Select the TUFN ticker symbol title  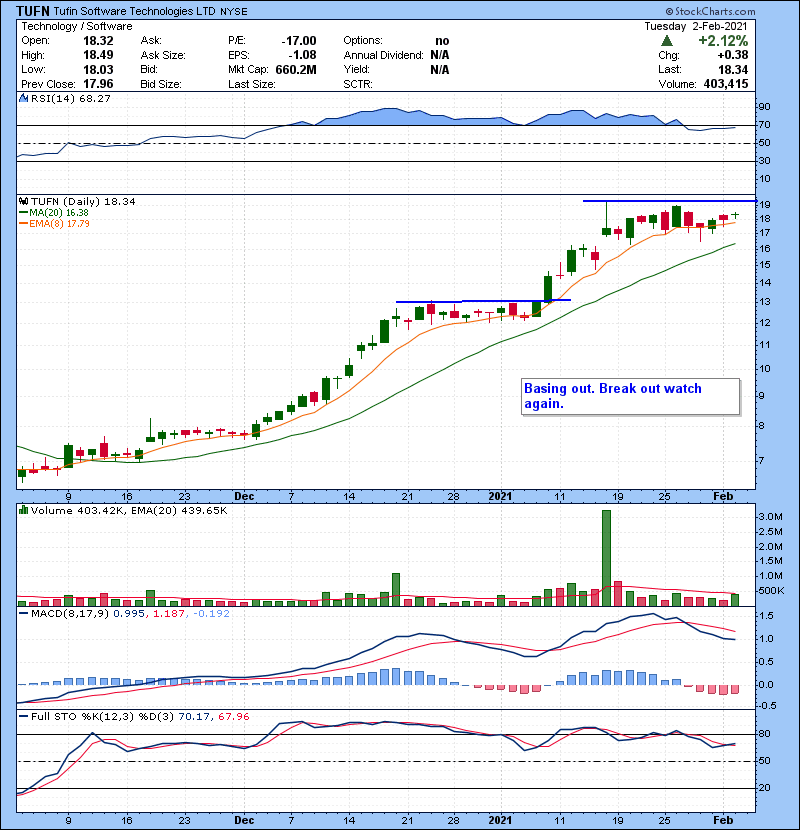point(33,11)
